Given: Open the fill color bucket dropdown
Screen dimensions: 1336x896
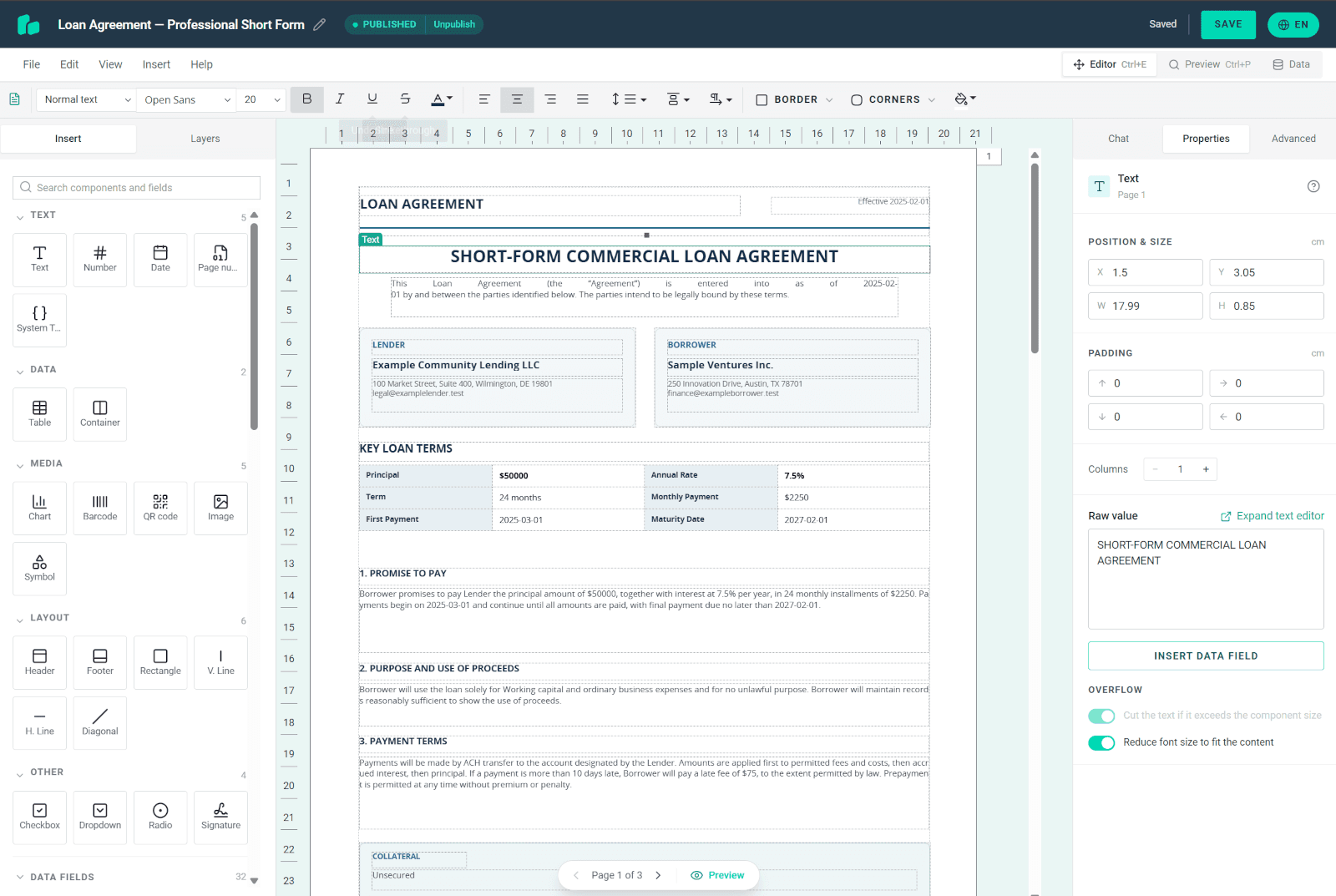Looking at the screenshot, I should tap(965, 99).
